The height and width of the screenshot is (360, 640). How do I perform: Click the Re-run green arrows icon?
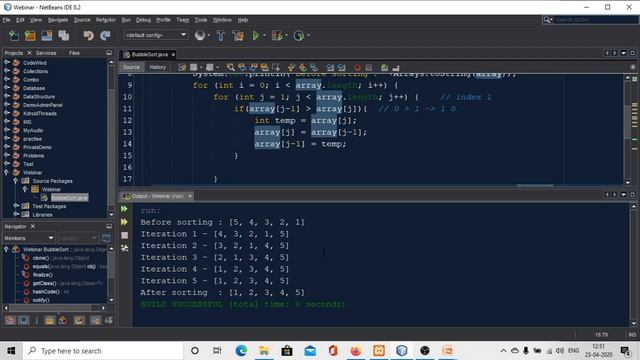[124, 209]
